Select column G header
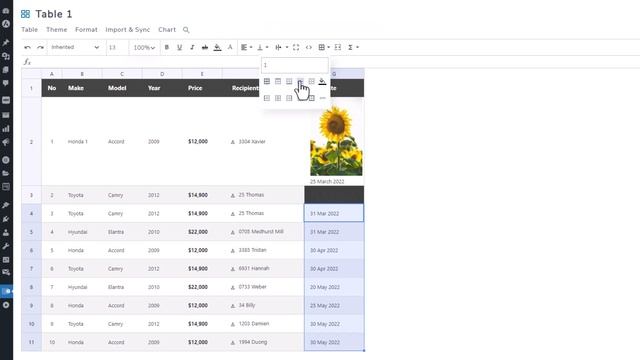This screenshot has height=360, width=640. 334,74
